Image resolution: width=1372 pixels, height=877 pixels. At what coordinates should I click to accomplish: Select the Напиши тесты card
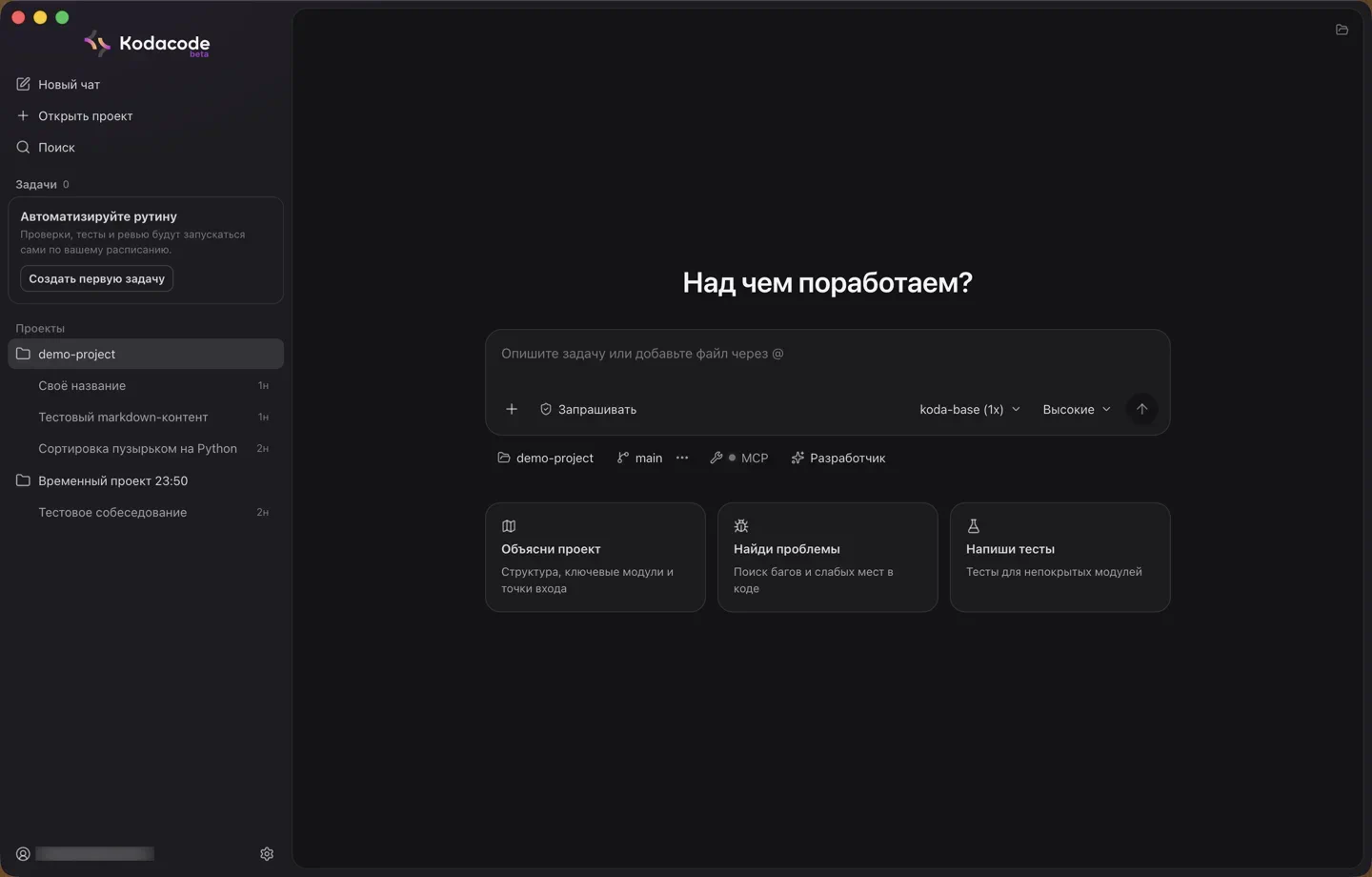pos(1060,557)
